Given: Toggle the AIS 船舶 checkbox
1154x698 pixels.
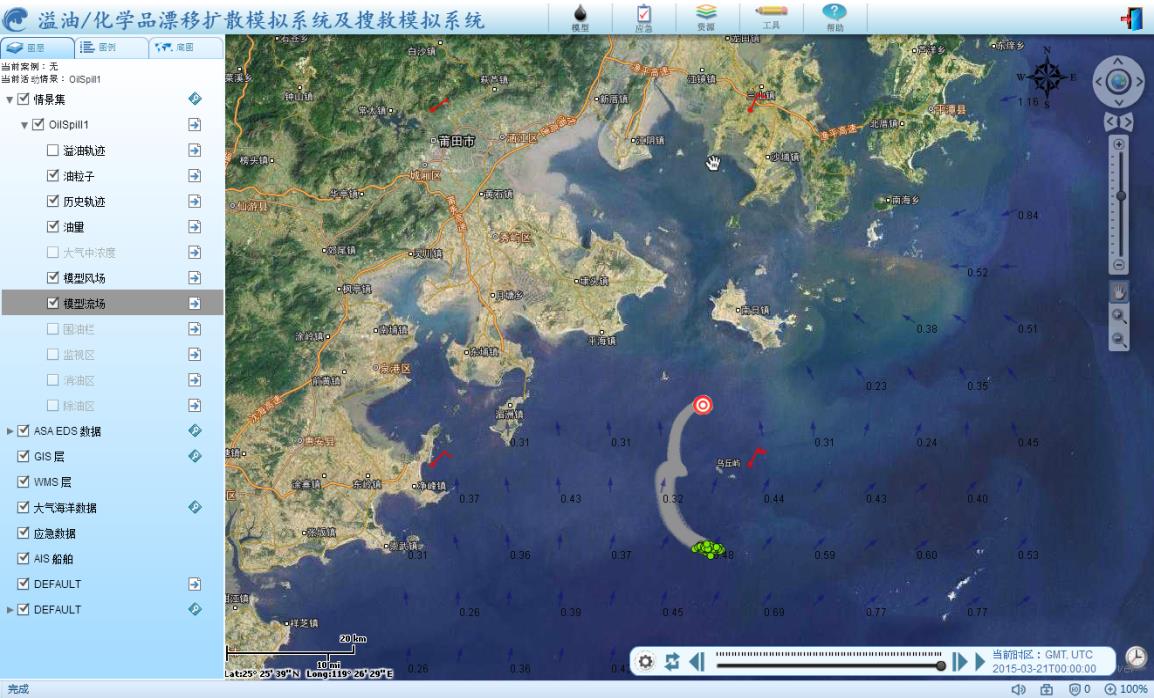Looking at the screenshot, I should pos(24,558).
